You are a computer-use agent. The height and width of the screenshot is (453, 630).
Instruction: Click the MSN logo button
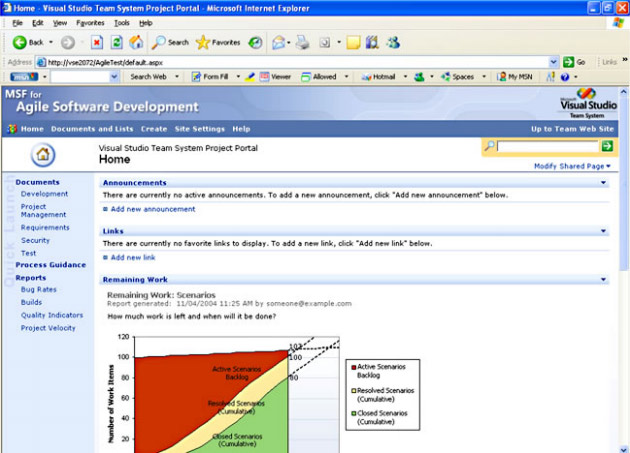[24, 76]
